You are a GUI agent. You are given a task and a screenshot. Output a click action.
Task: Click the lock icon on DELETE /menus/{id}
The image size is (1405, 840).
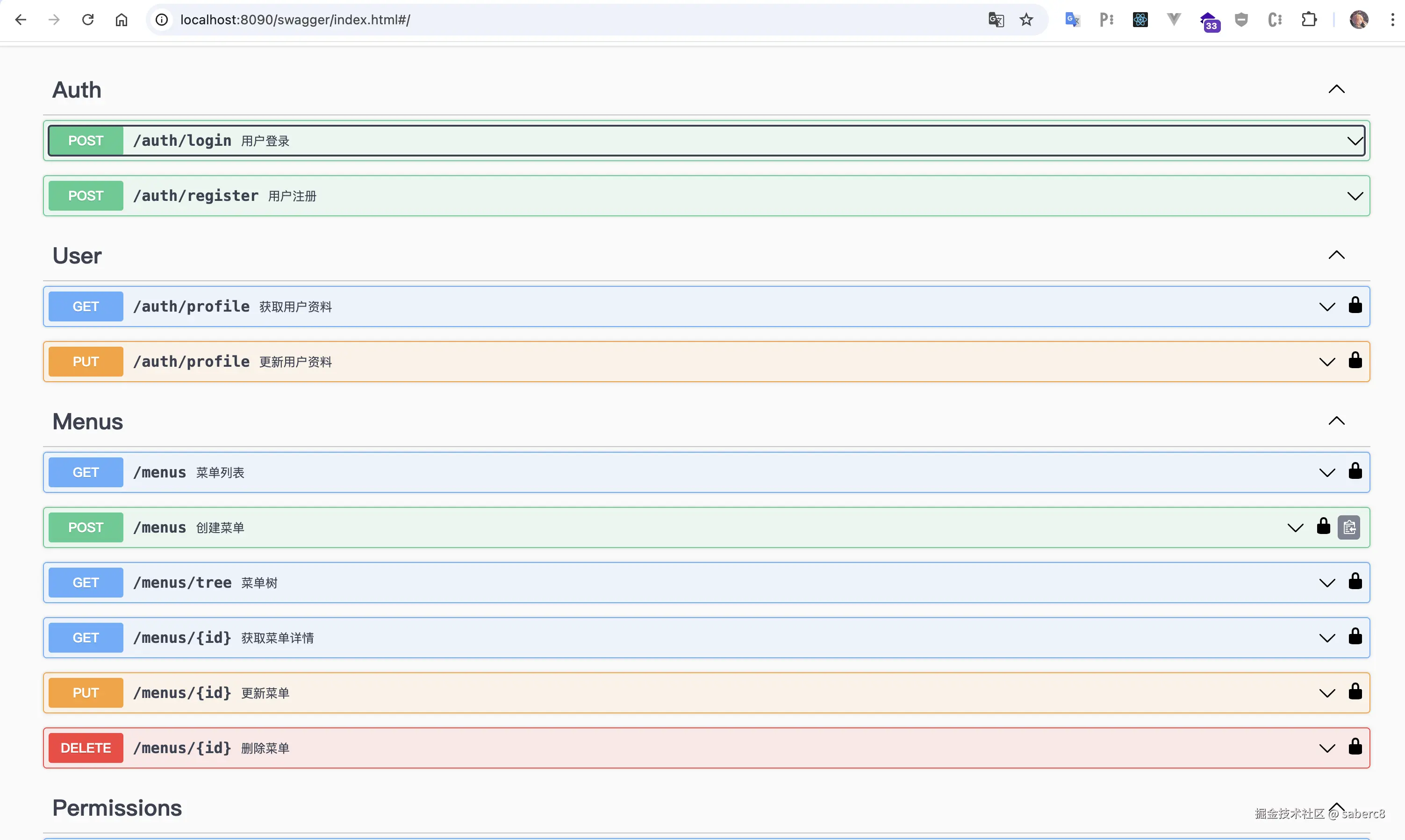pyautogui.click(x=1355, y=747)
